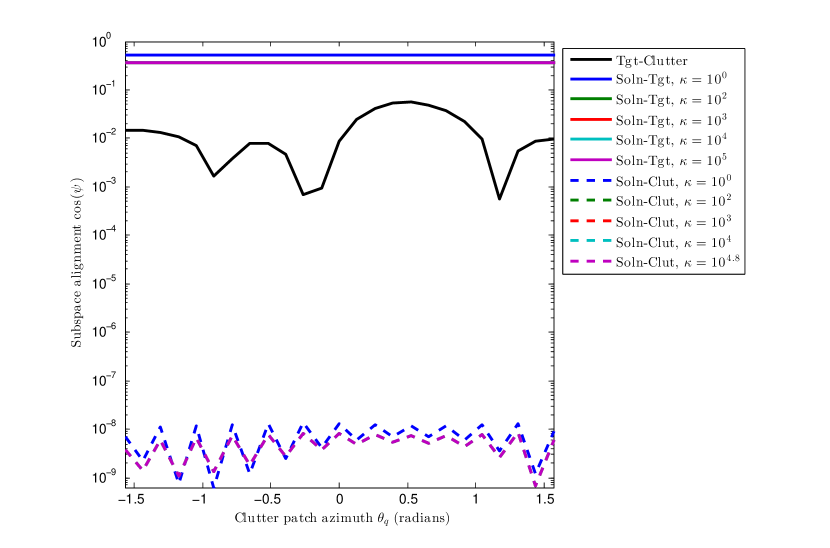
Task: Click the black line sample in the legend
Action: coord(590,61)
